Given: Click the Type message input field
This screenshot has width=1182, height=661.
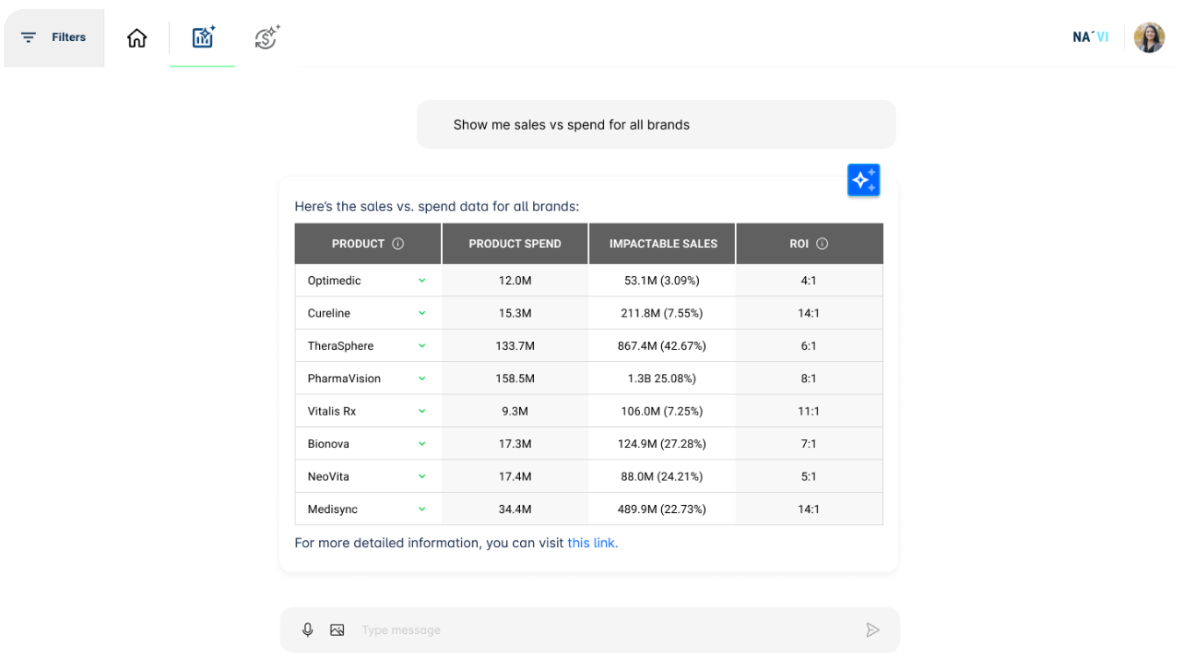Looking at the screenshot, I should [600, 630].
